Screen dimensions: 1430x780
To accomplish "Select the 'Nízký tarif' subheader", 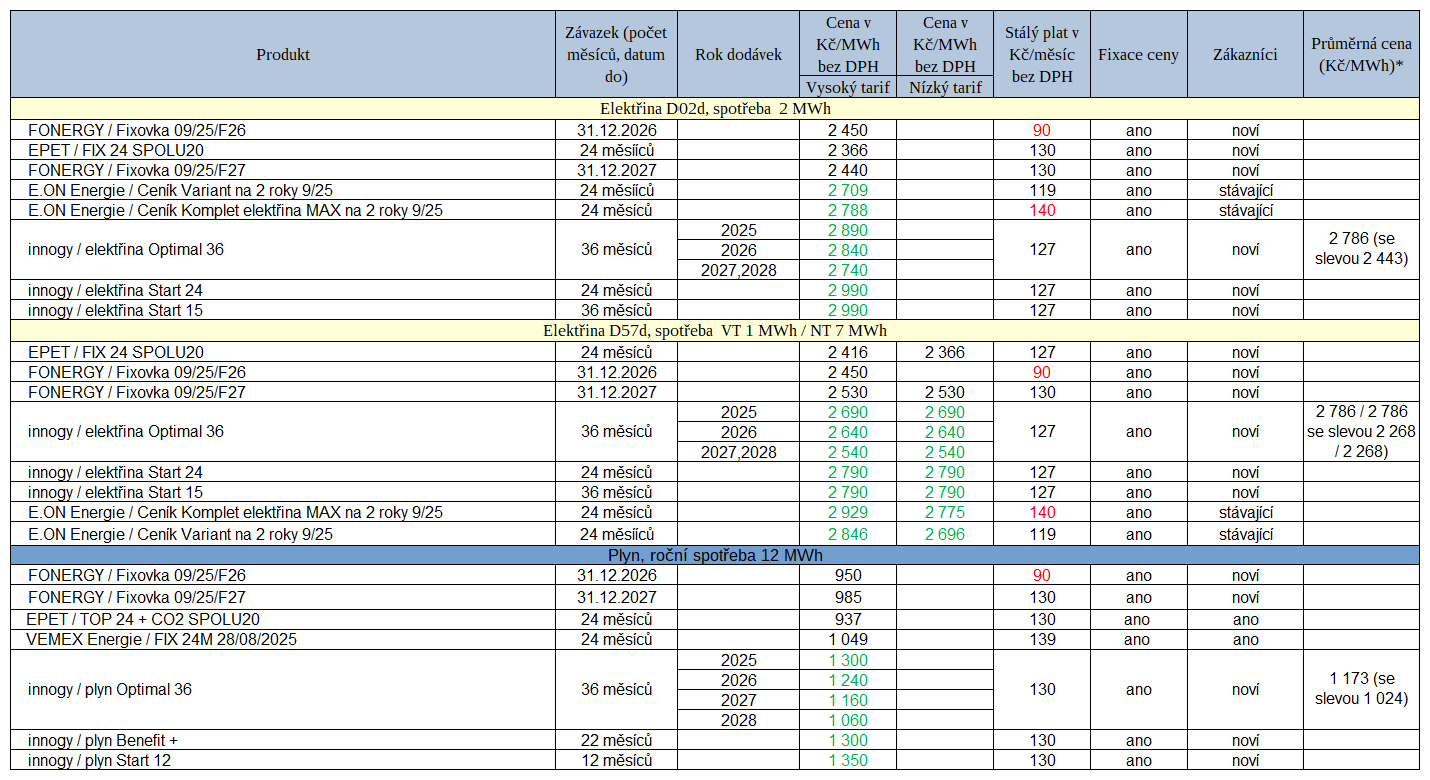I will click(x=945, y=87).
